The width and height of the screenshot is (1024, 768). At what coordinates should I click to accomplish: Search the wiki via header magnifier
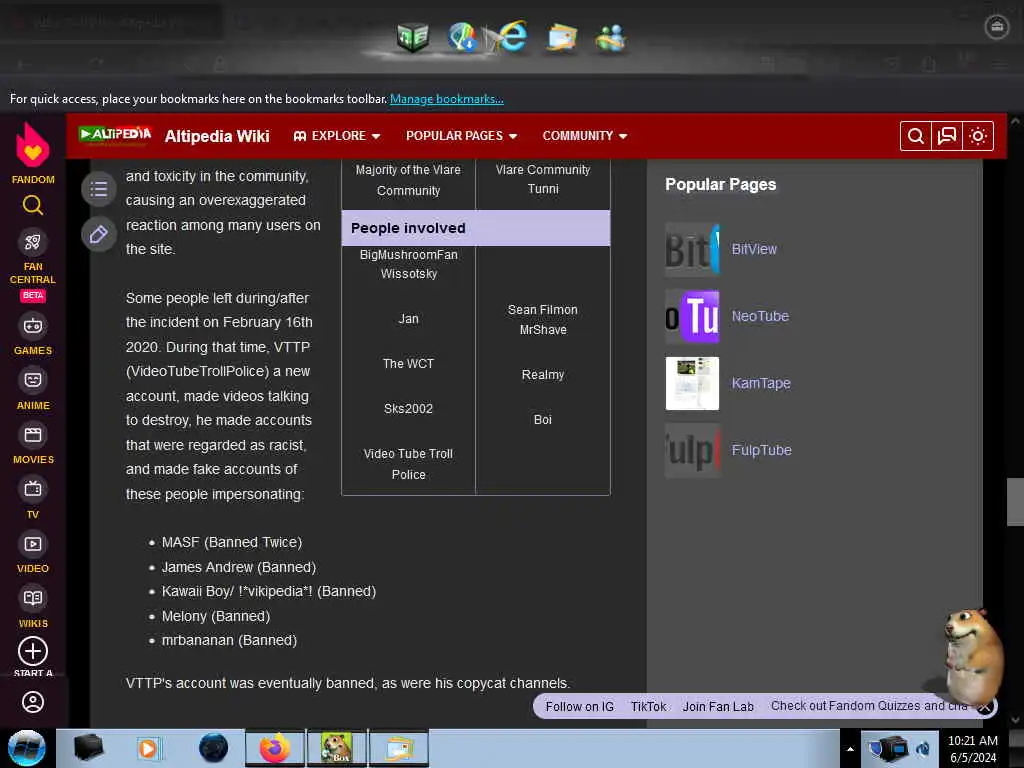[x=916, y=136]
